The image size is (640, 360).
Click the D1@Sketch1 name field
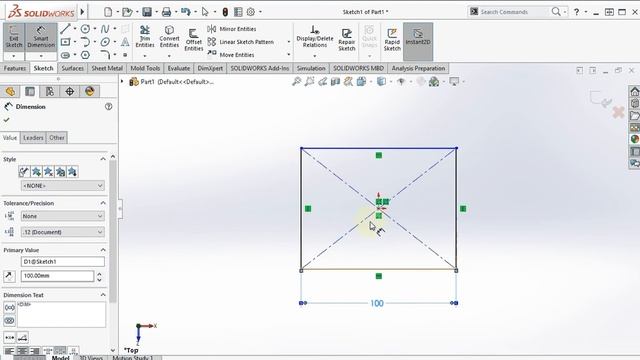(62, 262)
